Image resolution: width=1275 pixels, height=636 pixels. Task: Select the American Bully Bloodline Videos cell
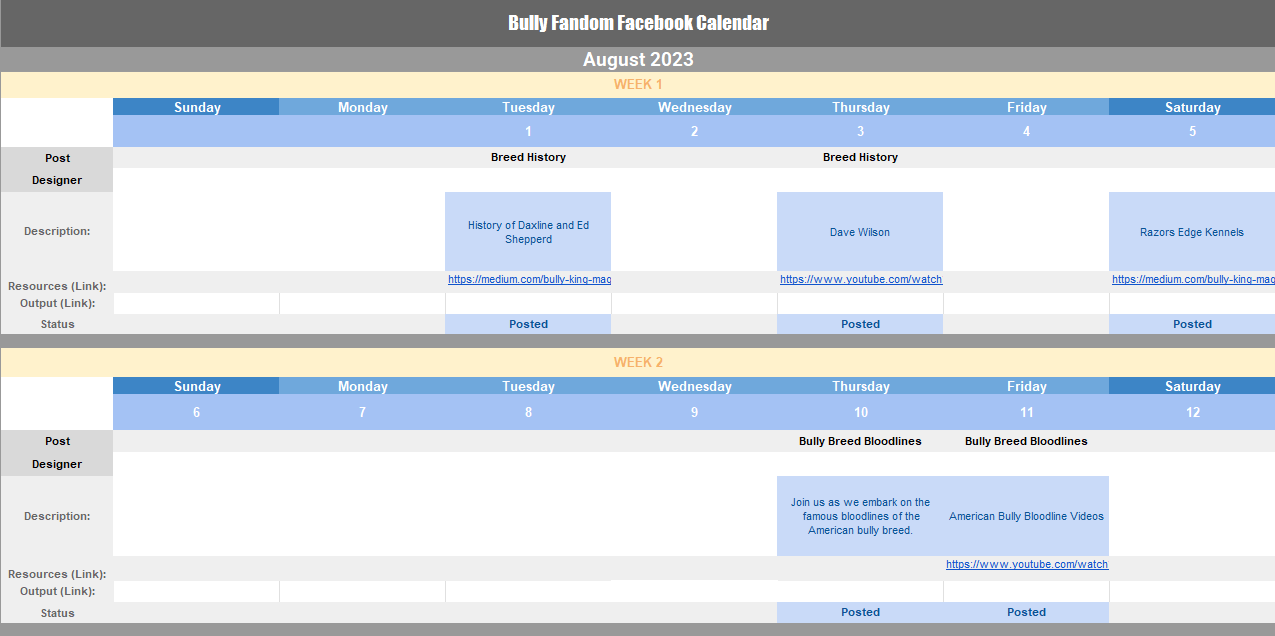tap(1026, 516)
